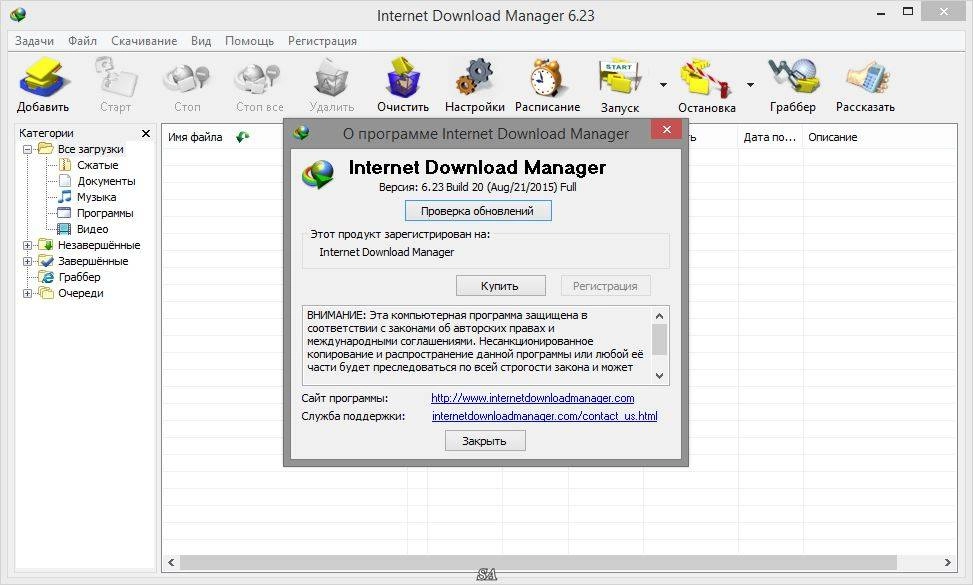This screenshot has height=585, width=973.
Task: Click the disabled Регистрация button in dialog
Action: click(x=605, y=286)
